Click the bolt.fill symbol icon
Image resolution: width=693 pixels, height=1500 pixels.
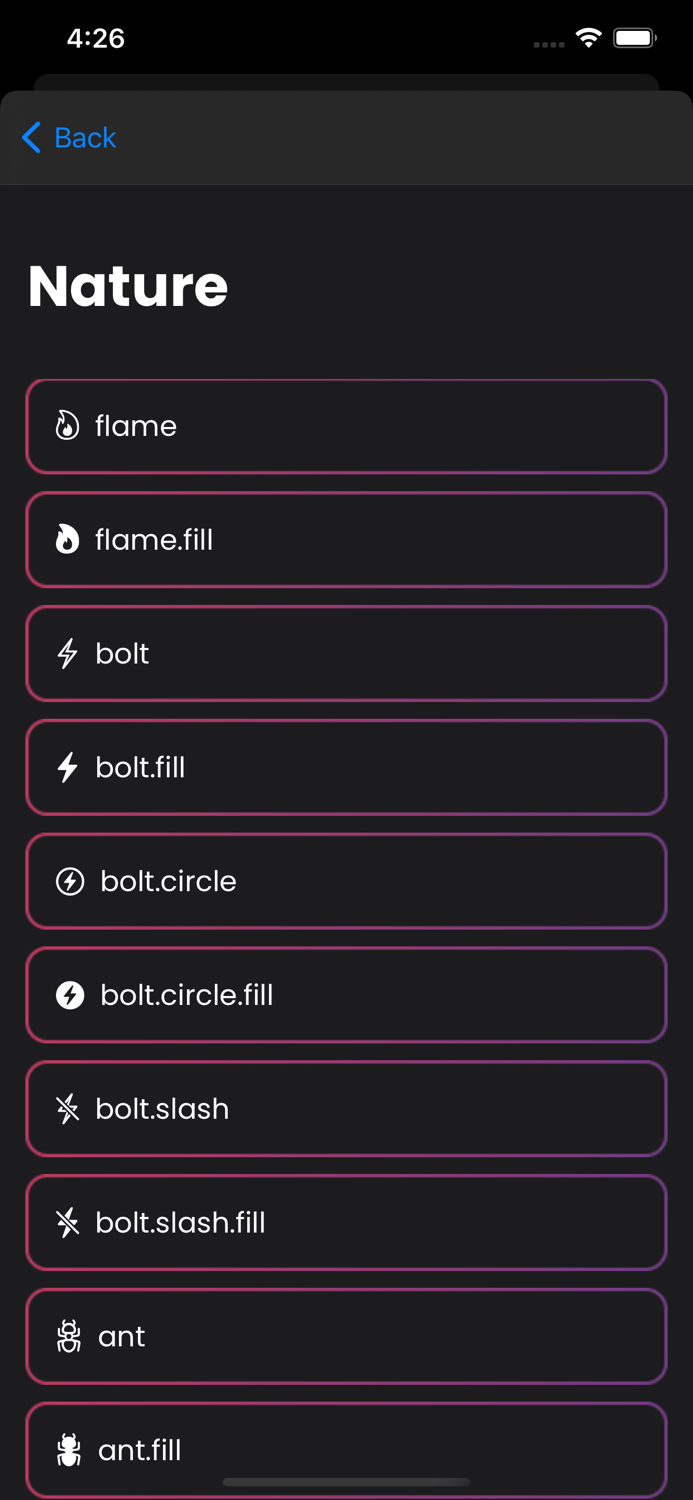(66, 767)
